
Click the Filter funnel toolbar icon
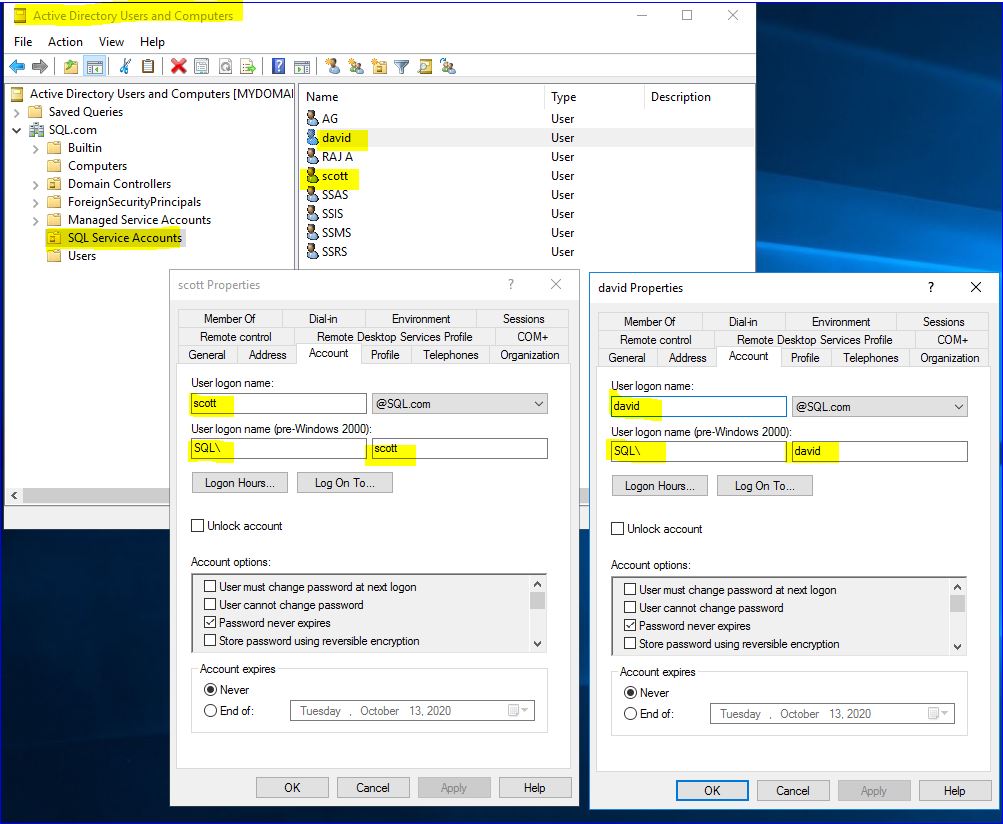click(x=402, y=67)
